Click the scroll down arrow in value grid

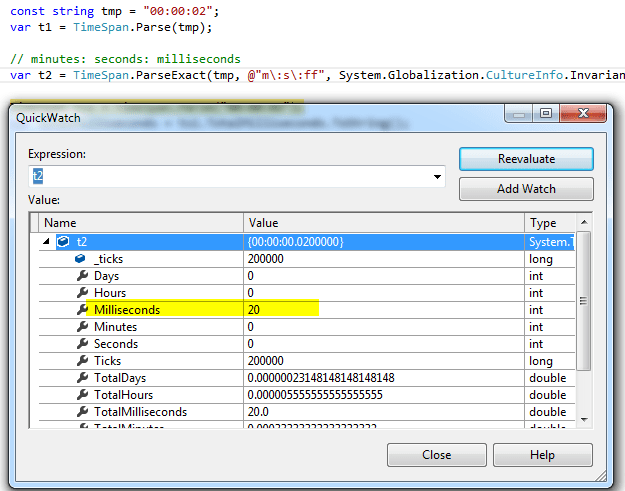tap(584, 419)
